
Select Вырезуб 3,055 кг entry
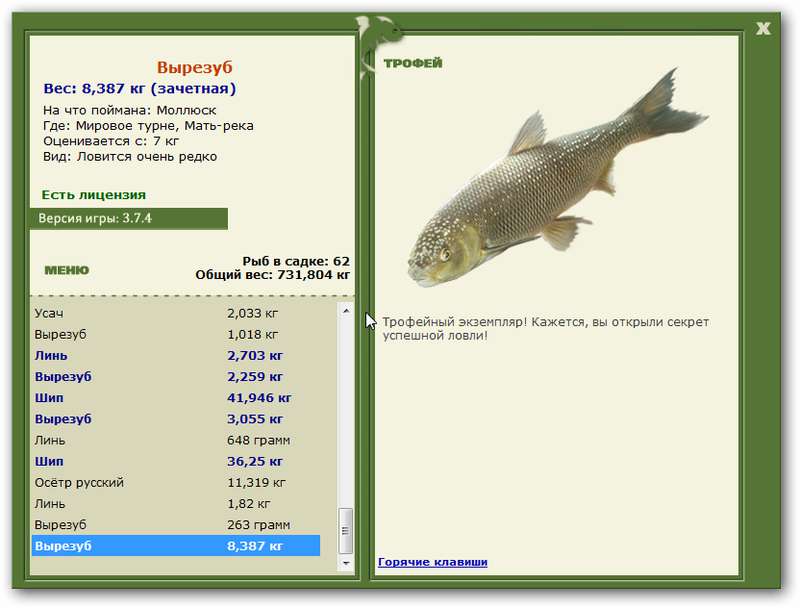coord(176,419)
